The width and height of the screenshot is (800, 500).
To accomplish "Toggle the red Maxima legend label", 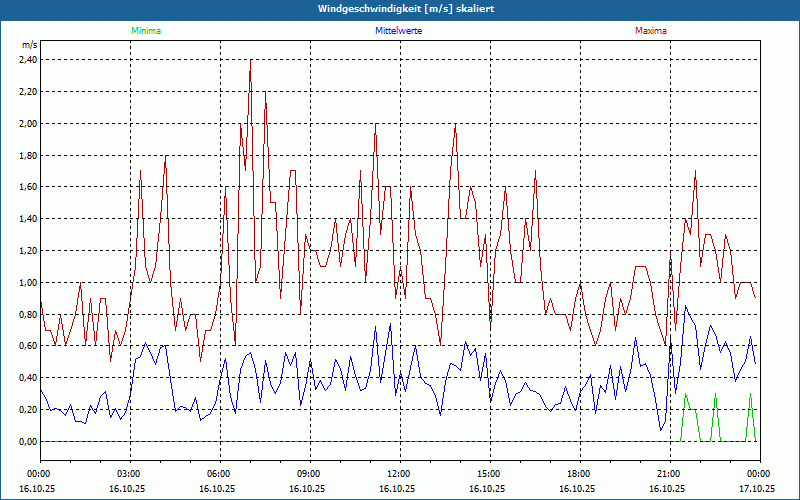I will coord(651,31).
